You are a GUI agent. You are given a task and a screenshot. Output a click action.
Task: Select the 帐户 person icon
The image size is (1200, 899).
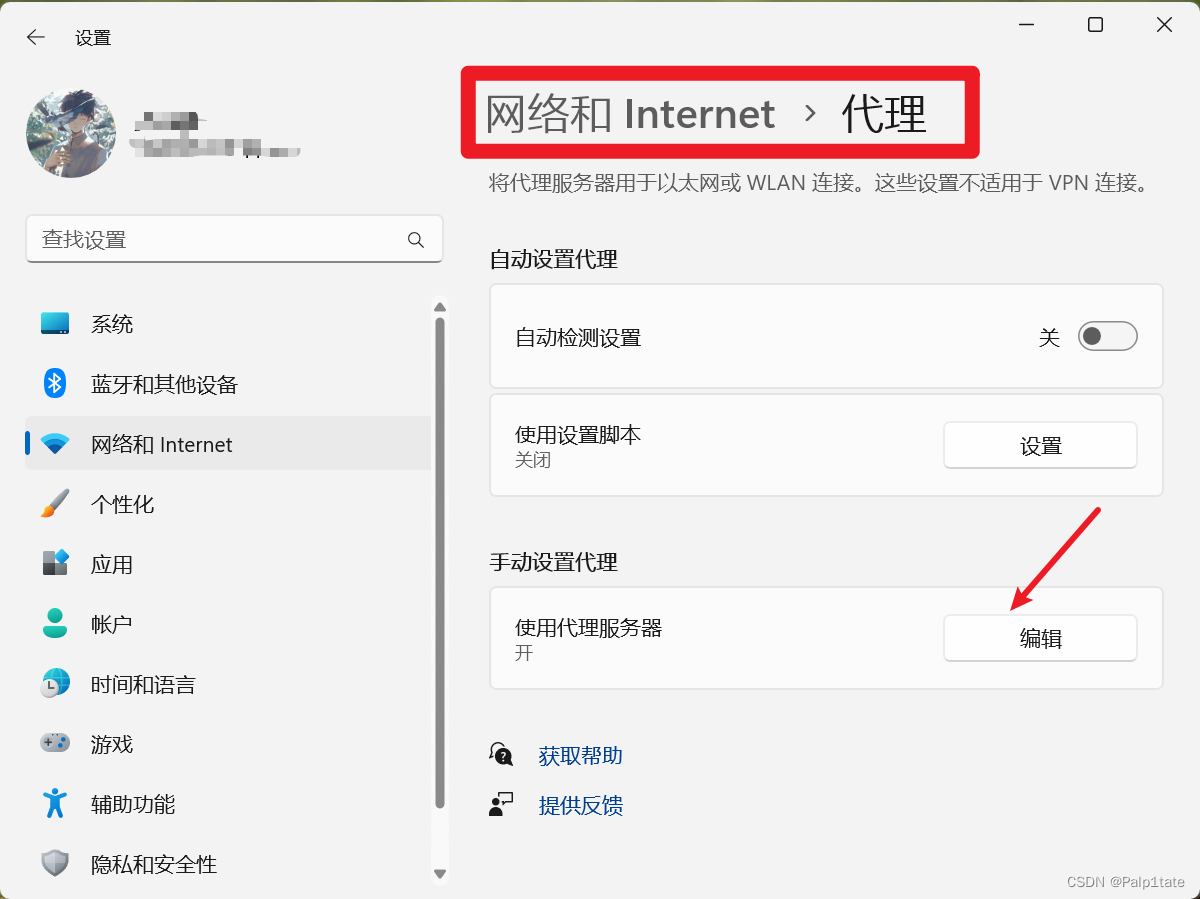point(56,623)
